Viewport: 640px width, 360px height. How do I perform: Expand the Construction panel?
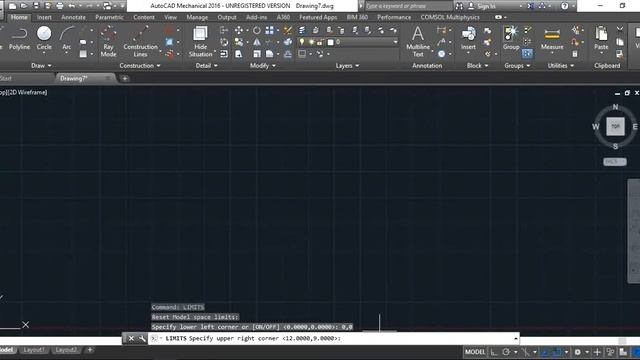coord(140,65)
